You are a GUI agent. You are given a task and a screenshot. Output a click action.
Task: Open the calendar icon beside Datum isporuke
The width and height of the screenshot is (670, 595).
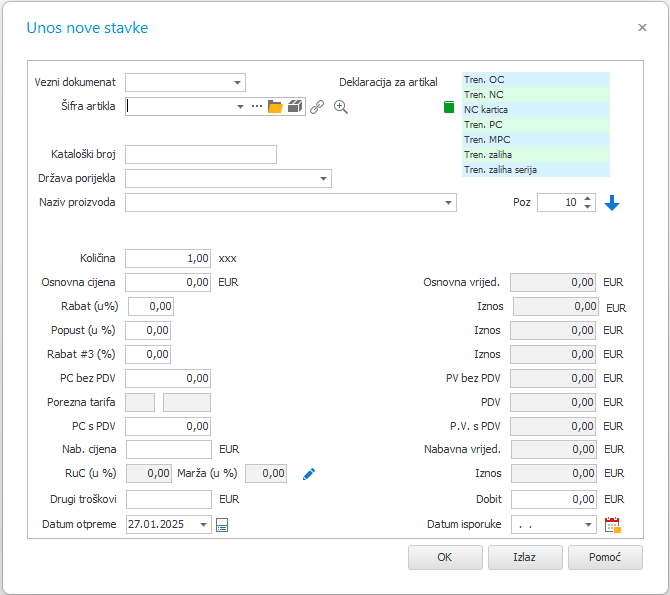613,525
